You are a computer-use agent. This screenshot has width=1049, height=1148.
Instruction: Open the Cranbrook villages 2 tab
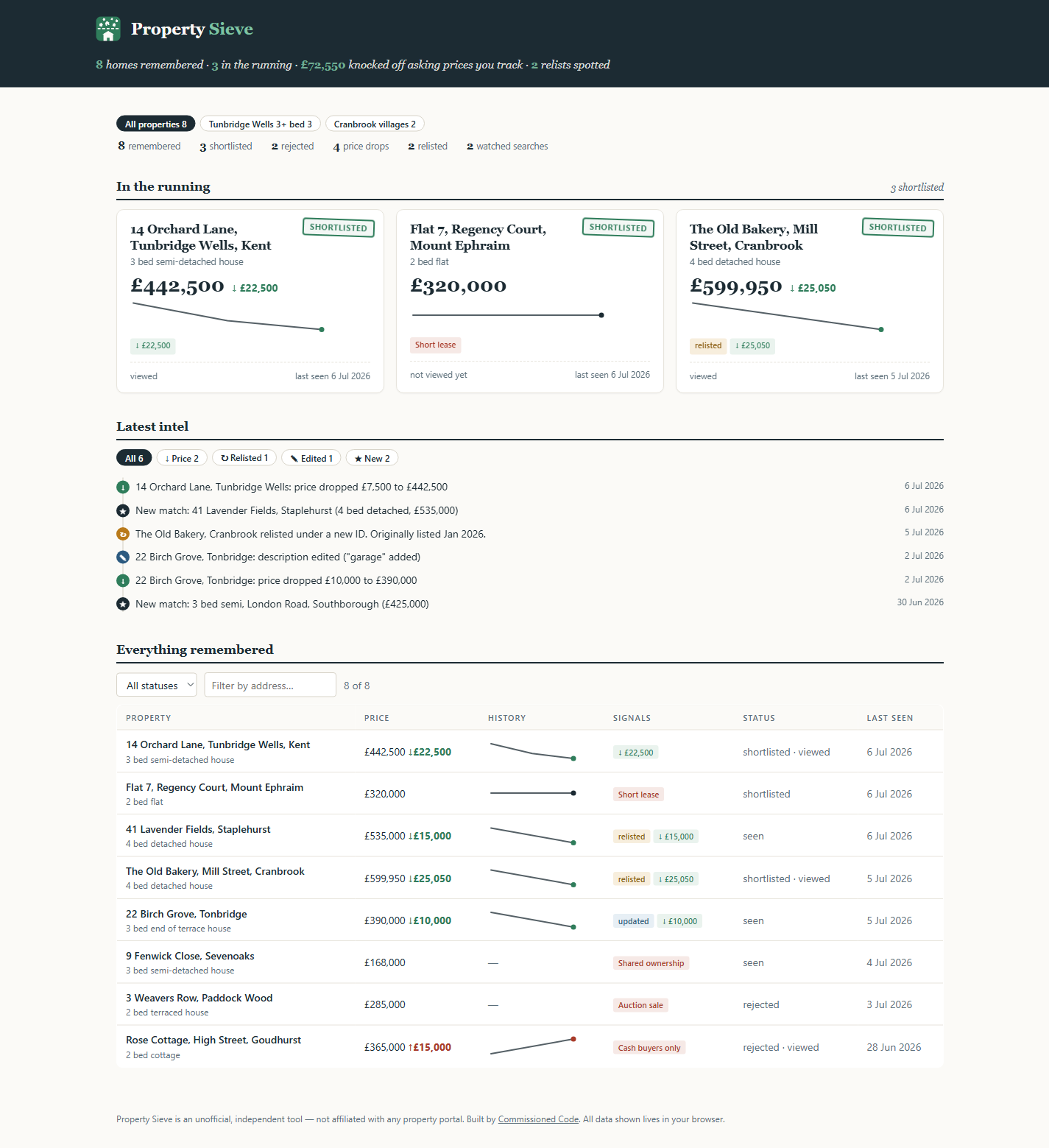tap(375, 124)
